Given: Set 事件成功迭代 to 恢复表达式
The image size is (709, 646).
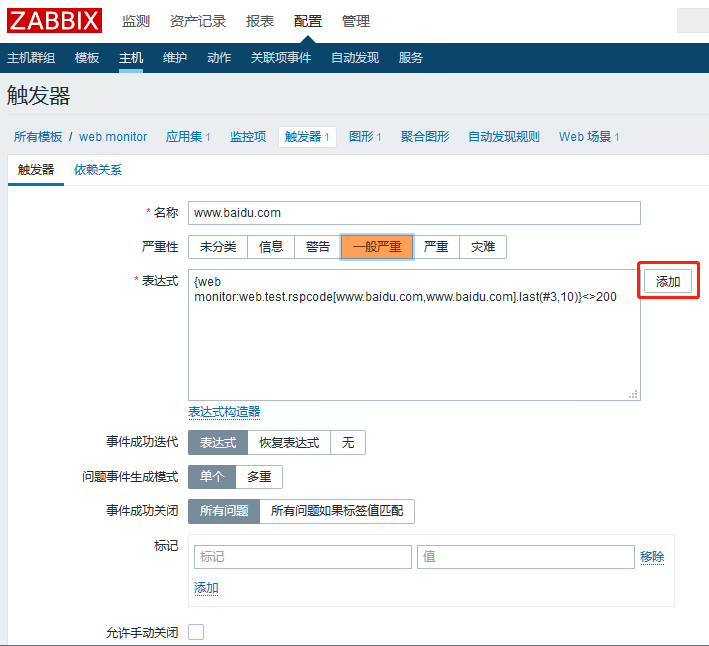Looking at the screenshot, I should click(289, 443).
